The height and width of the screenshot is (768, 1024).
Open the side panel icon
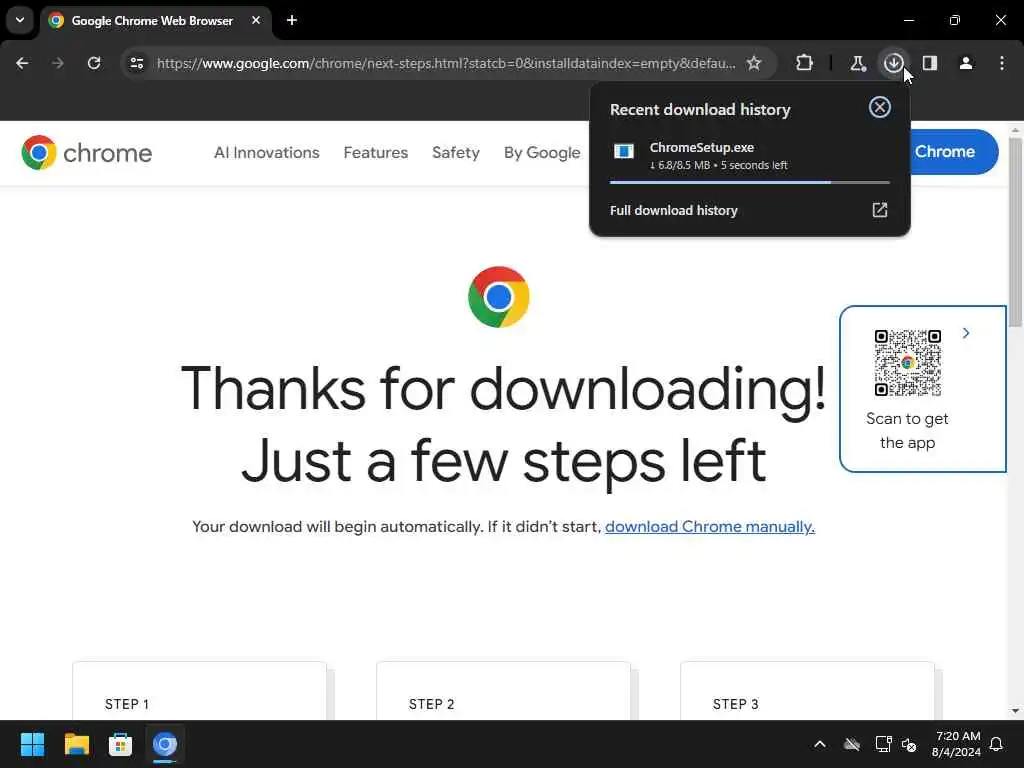tap(930, 63)
